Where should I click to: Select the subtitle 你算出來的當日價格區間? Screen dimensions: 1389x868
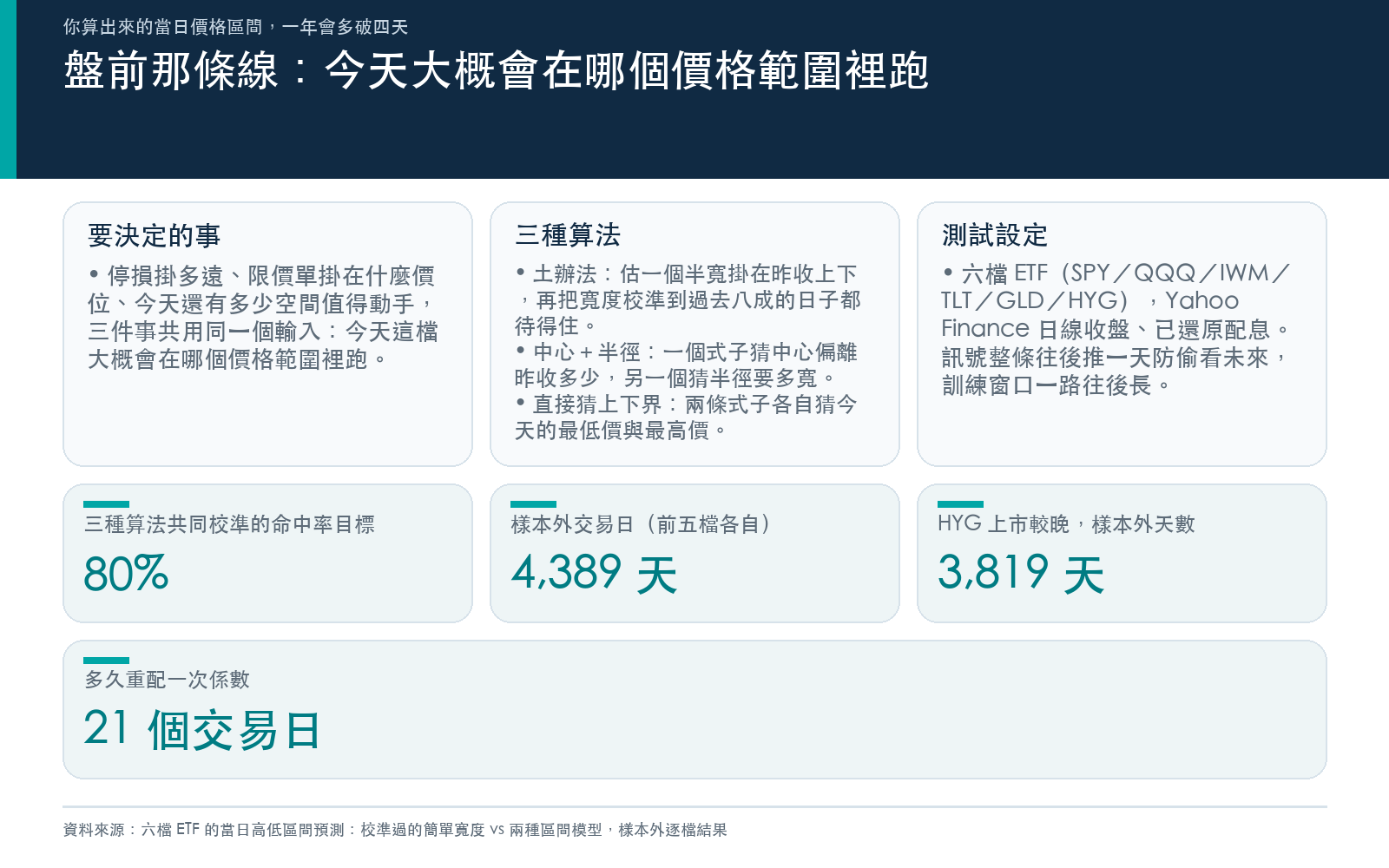coord(235,27)
